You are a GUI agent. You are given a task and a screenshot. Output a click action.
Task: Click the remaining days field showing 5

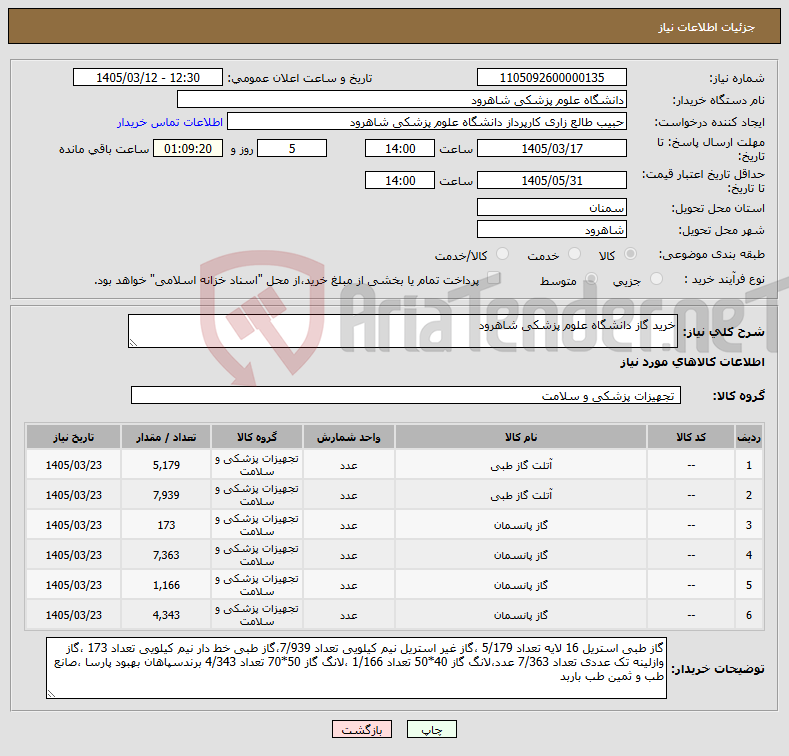(x=292, y=148)
